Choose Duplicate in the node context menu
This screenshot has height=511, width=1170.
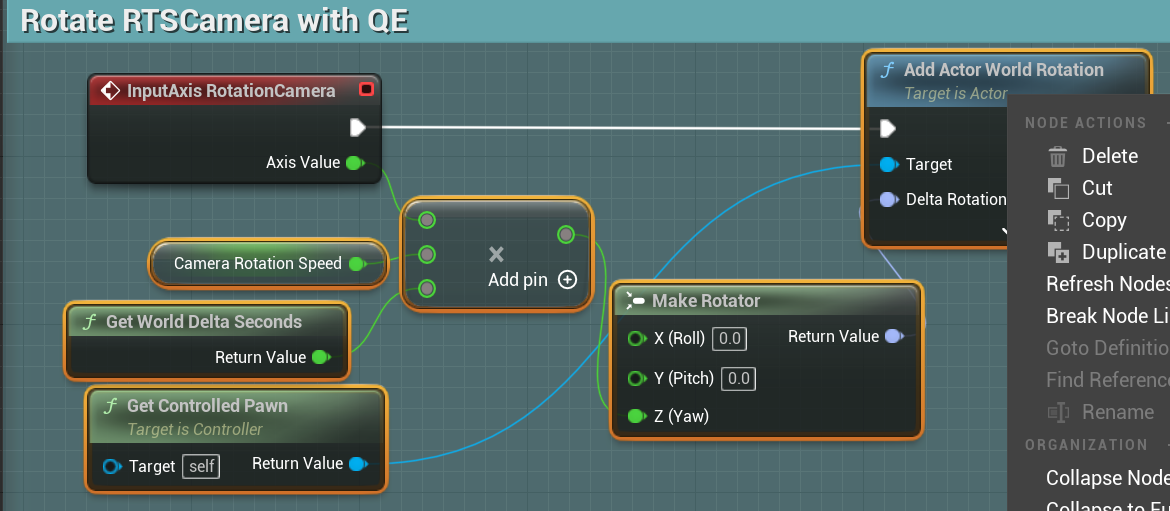click(1124, 252)
